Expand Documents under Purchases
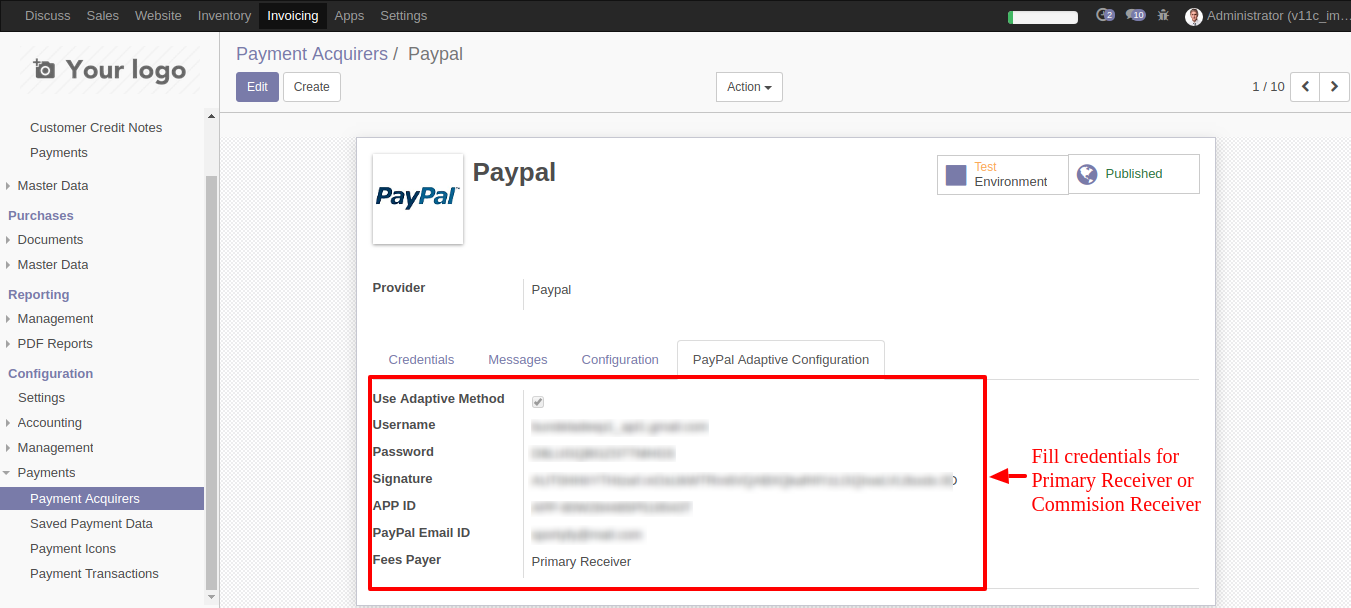Viewport: 1351px width, 608px height. click(50, 240)
